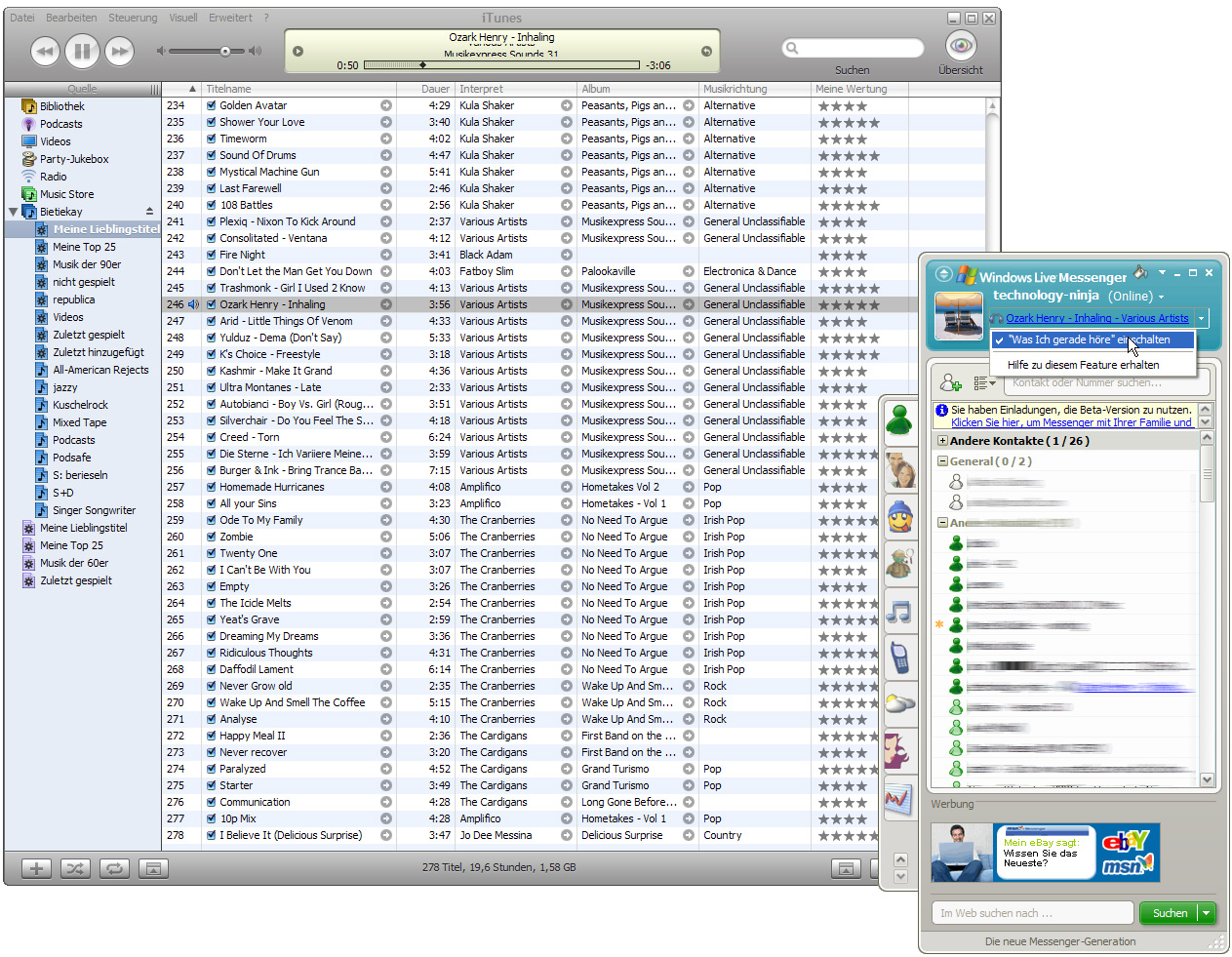Open the Erweitert menu
Viewport: 1232px width, 957px height.
point(230,18)
